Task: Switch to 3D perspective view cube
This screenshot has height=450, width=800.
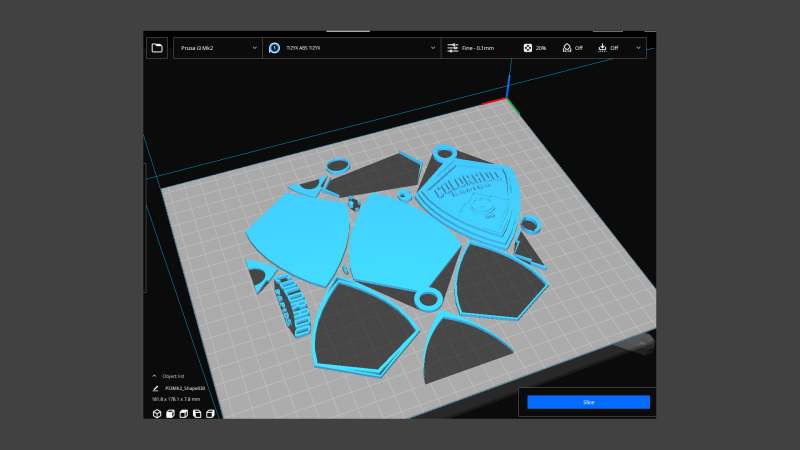Action: pyautogui.click(x=157, y=413)
